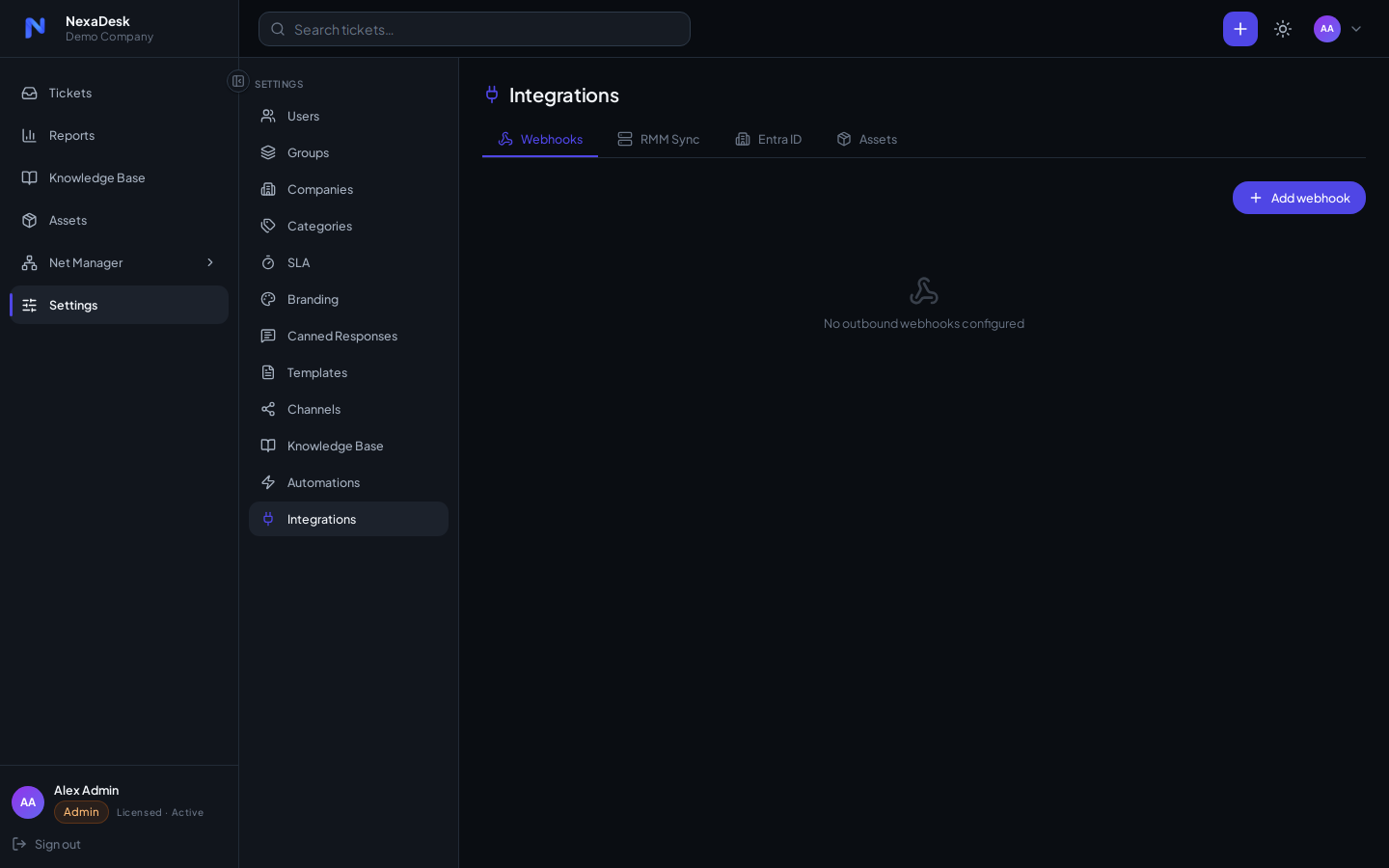
Task: Open Channels settings
Action: click(x=348, y=409)
